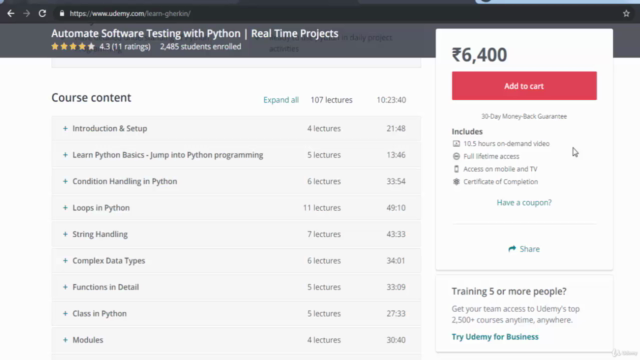
Task: Expand the Introduction & Setup section
Action: pyautogui.click(x=236, y=129)
